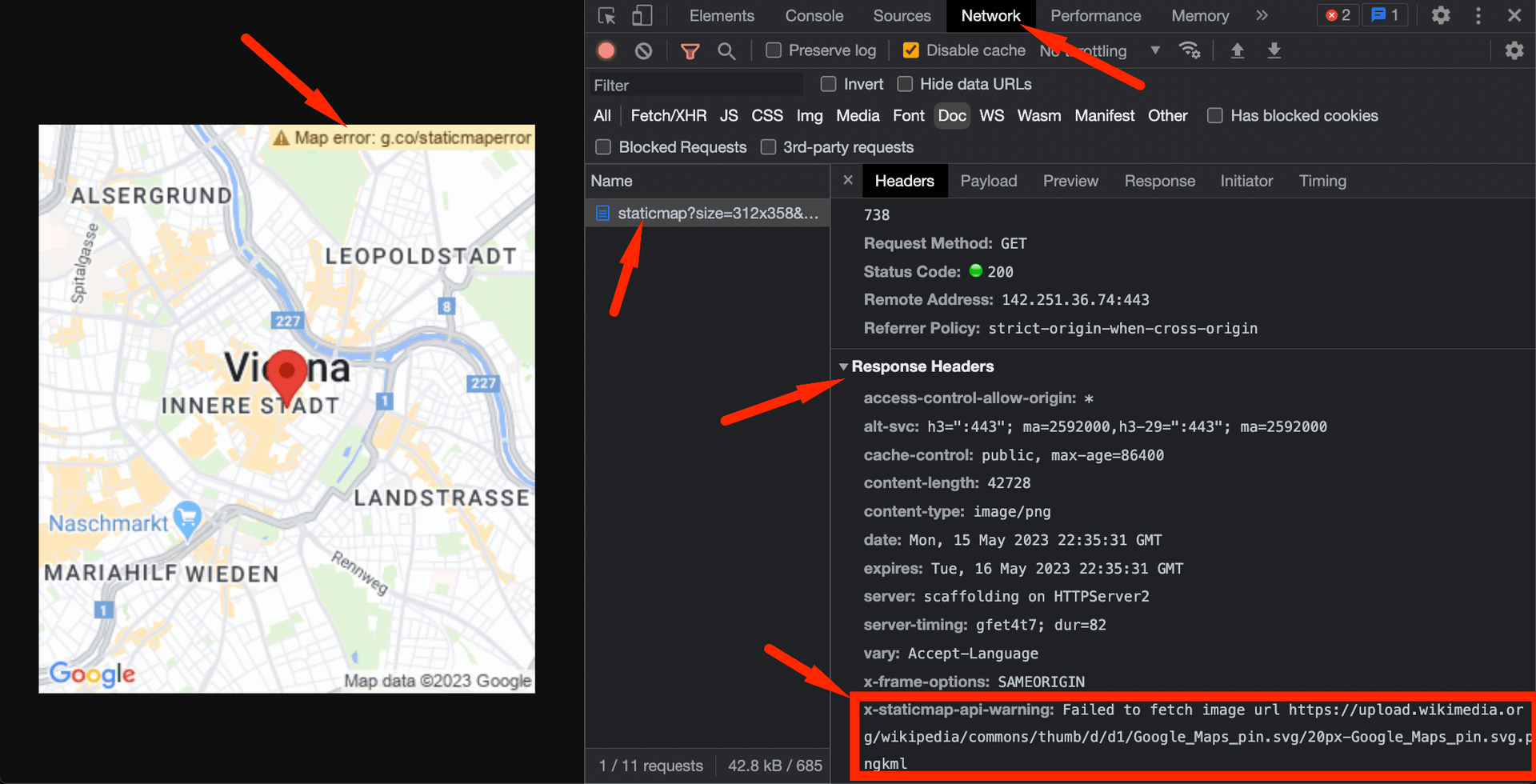Filter requests by Doc
Image resolution: width=1536 pixels, height=784 pixels.
(x=952, y=116)
